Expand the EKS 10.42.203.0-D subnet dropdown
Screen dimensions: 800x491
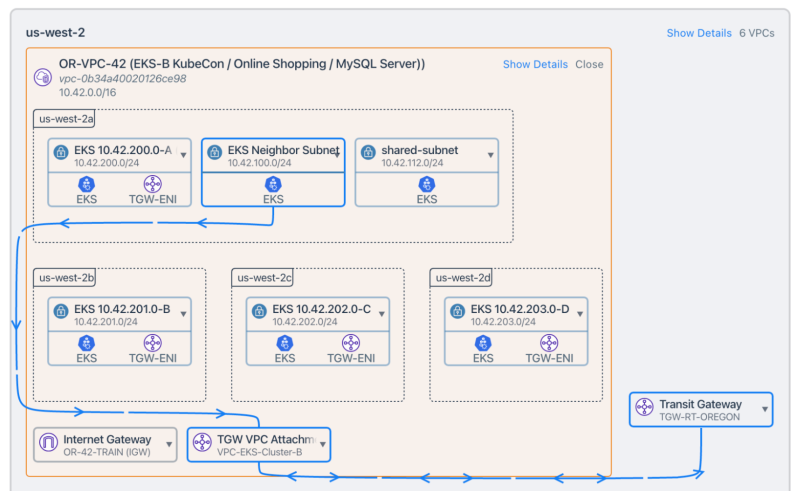(580, 314)
